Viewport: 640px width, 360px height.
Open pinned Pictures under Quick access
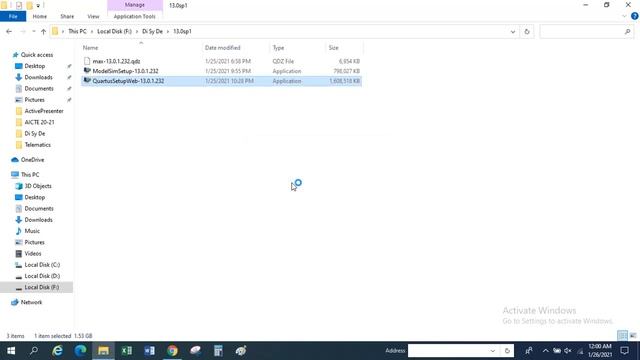34,100
